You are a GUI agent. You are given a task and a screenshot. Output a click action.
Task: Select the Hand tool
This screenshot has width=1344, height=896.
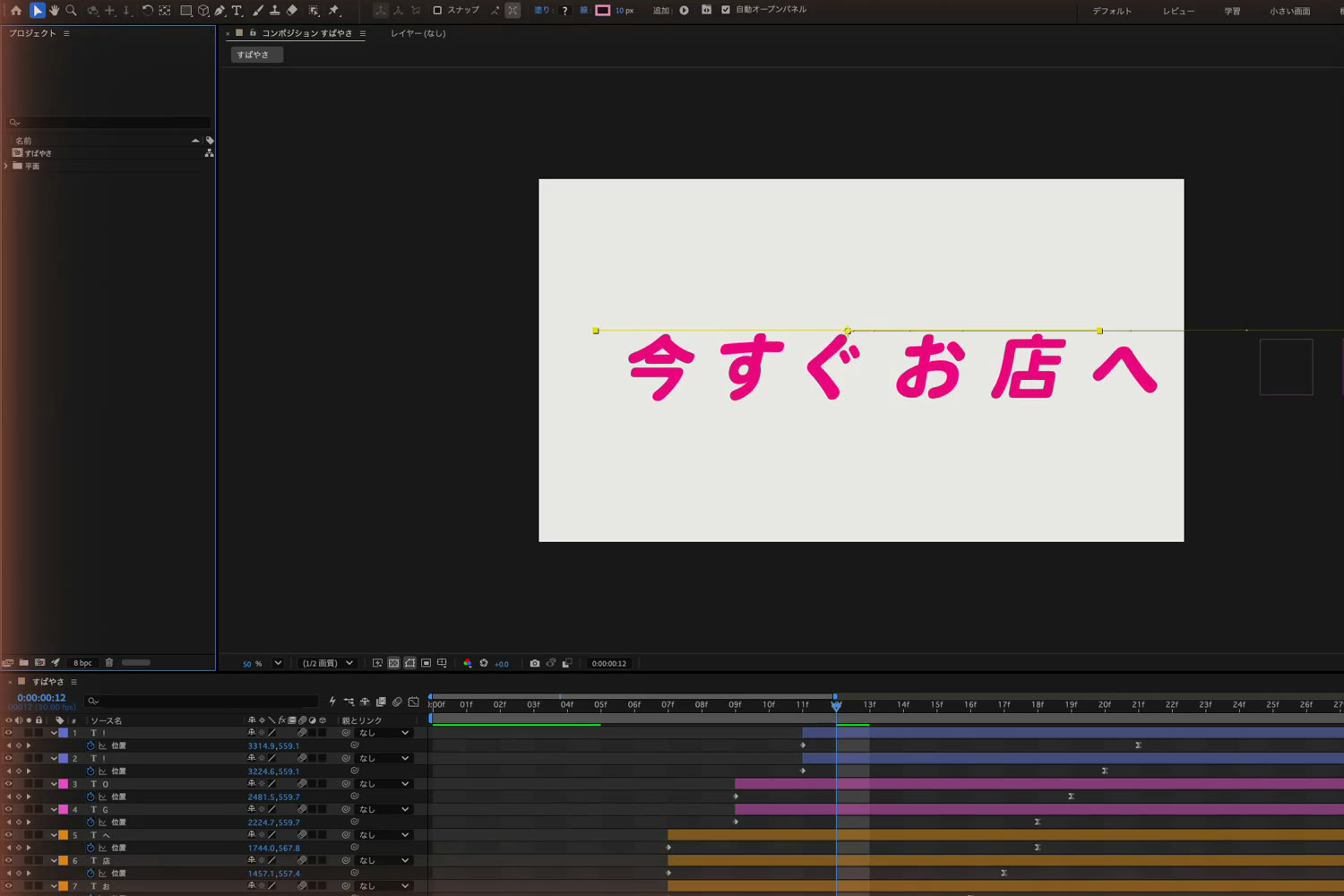click(x=54, y=11)
